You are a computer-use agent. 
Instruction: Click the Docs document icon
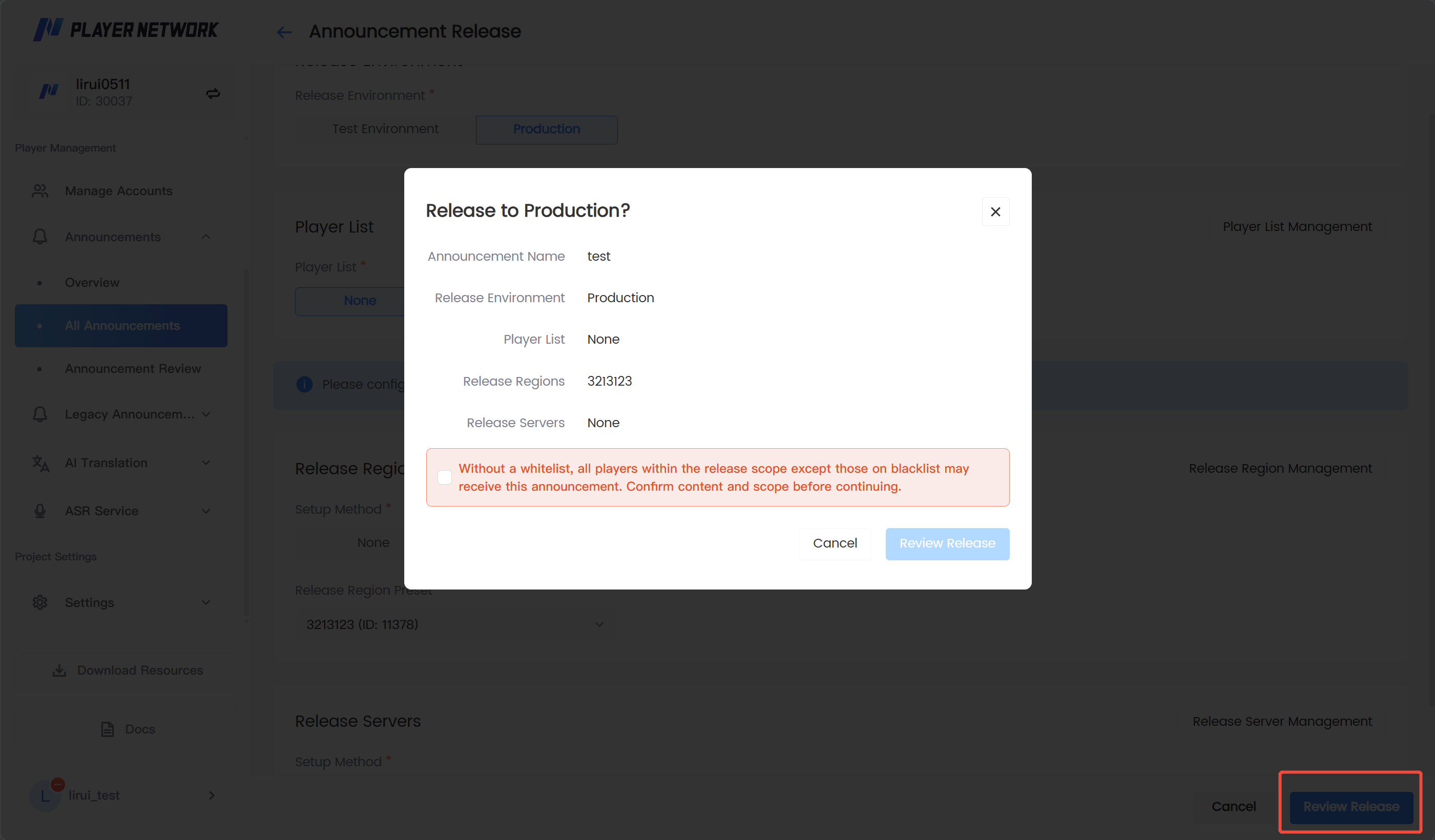coord(107,729)
